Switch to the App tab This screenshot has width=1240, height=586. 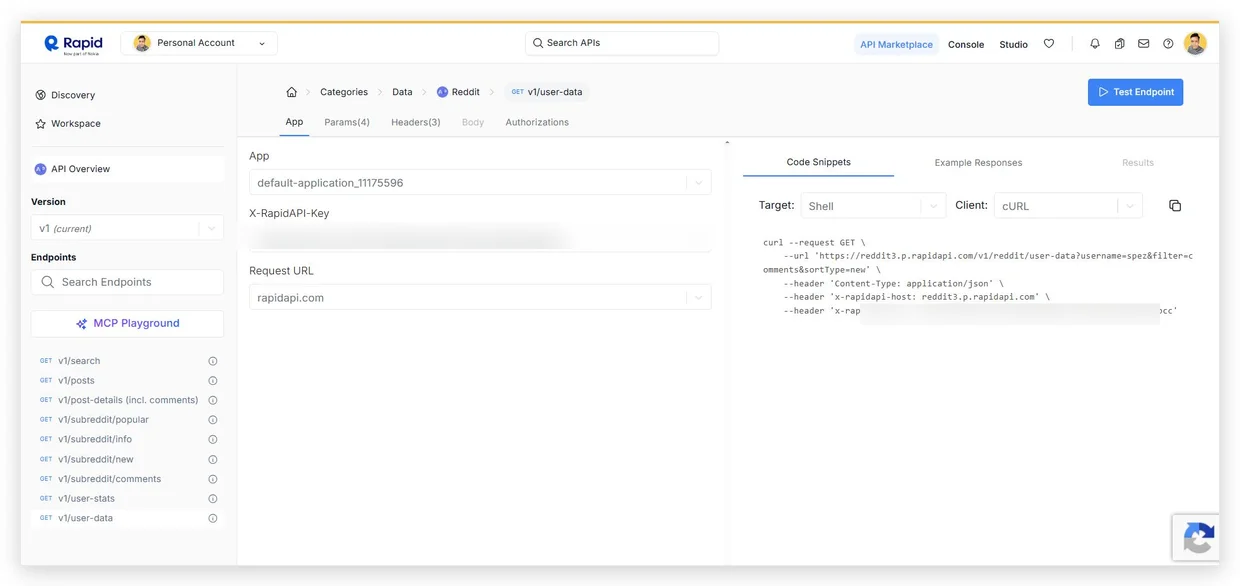294,122
